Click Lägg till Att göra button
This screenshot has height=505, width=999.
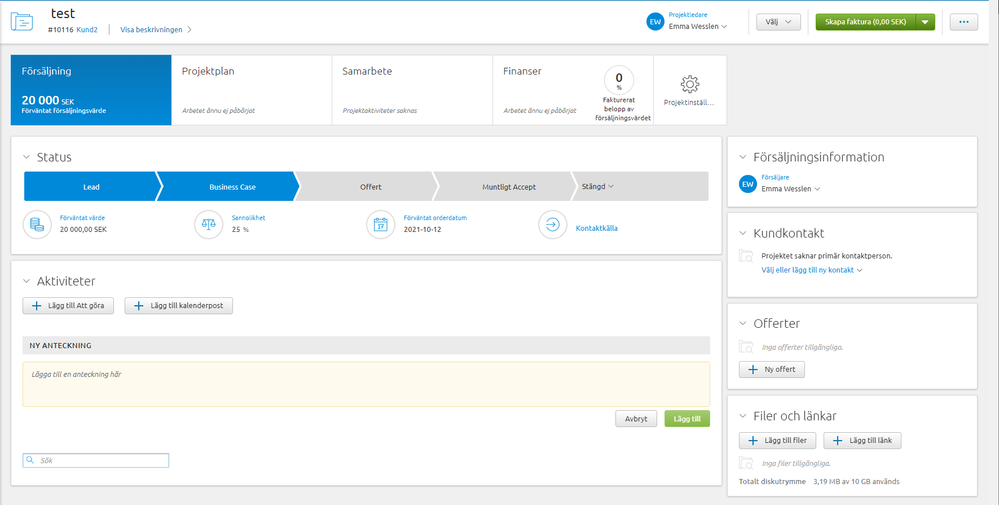[x=68, y=306]
